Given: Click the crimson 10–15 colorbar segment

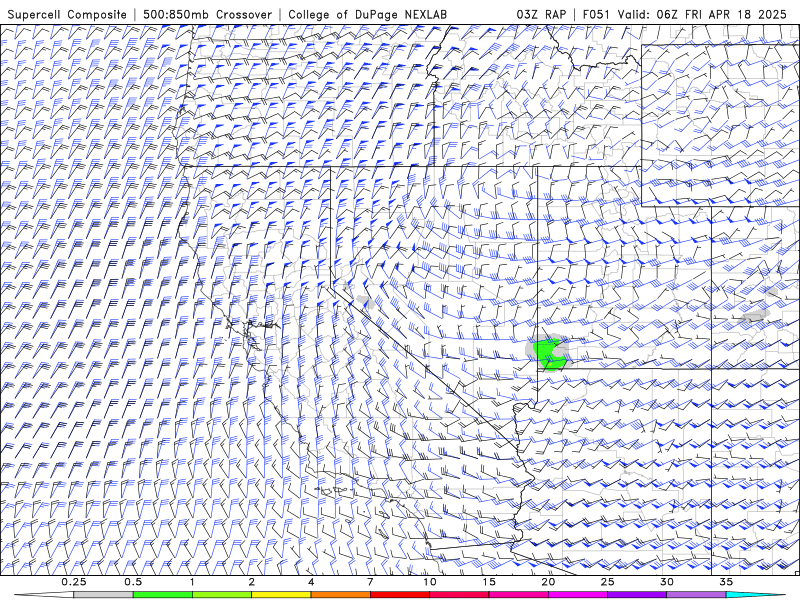Looking at the screenshot, I should pyautogui.click(x=459, y=595).
